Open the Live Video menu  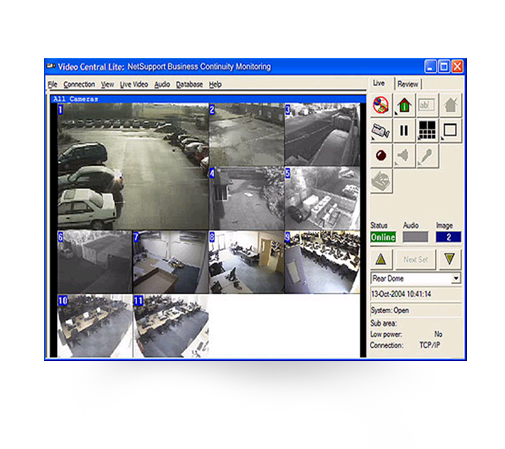(x=134, y=85)
